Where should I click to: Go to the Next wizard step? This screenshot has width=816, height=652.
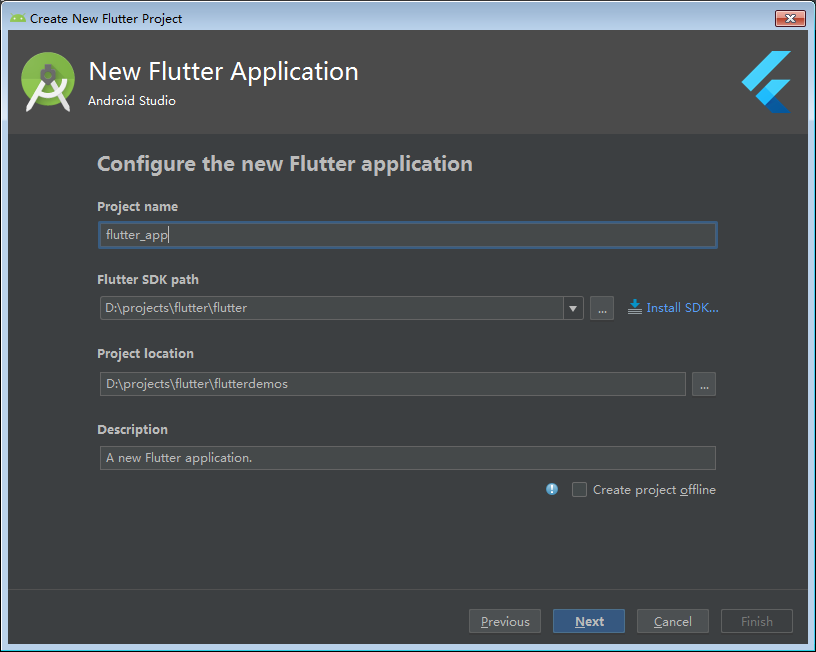[589, 621]
